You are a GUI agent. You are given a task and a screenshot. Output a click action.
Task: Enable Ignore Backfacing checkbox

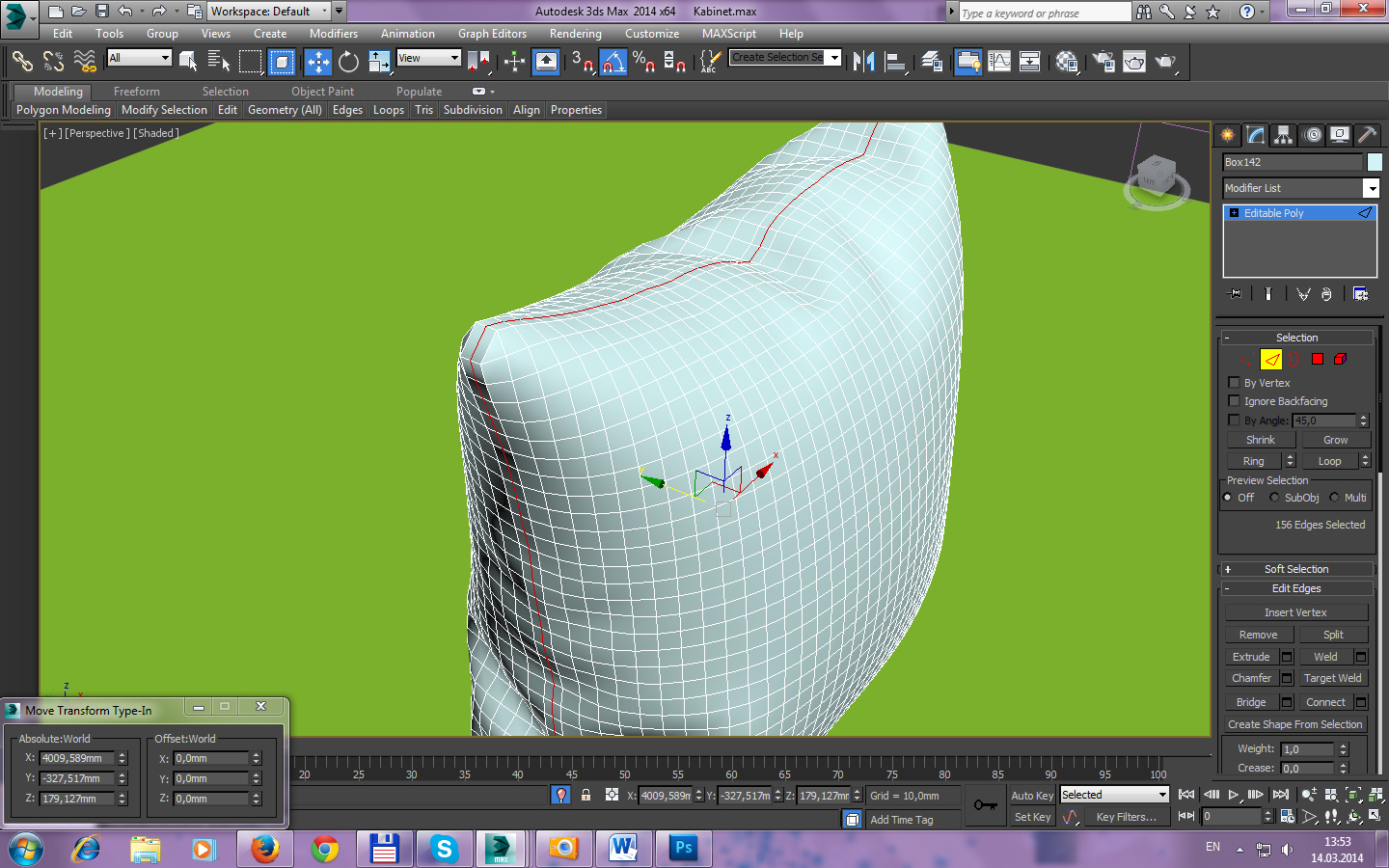[1234, 401]
